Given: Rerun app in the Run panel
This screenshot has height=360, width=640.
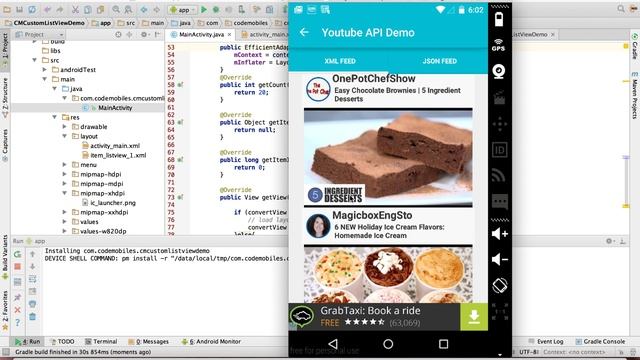Looking at the screenshot, I should [x=17, y=254].
